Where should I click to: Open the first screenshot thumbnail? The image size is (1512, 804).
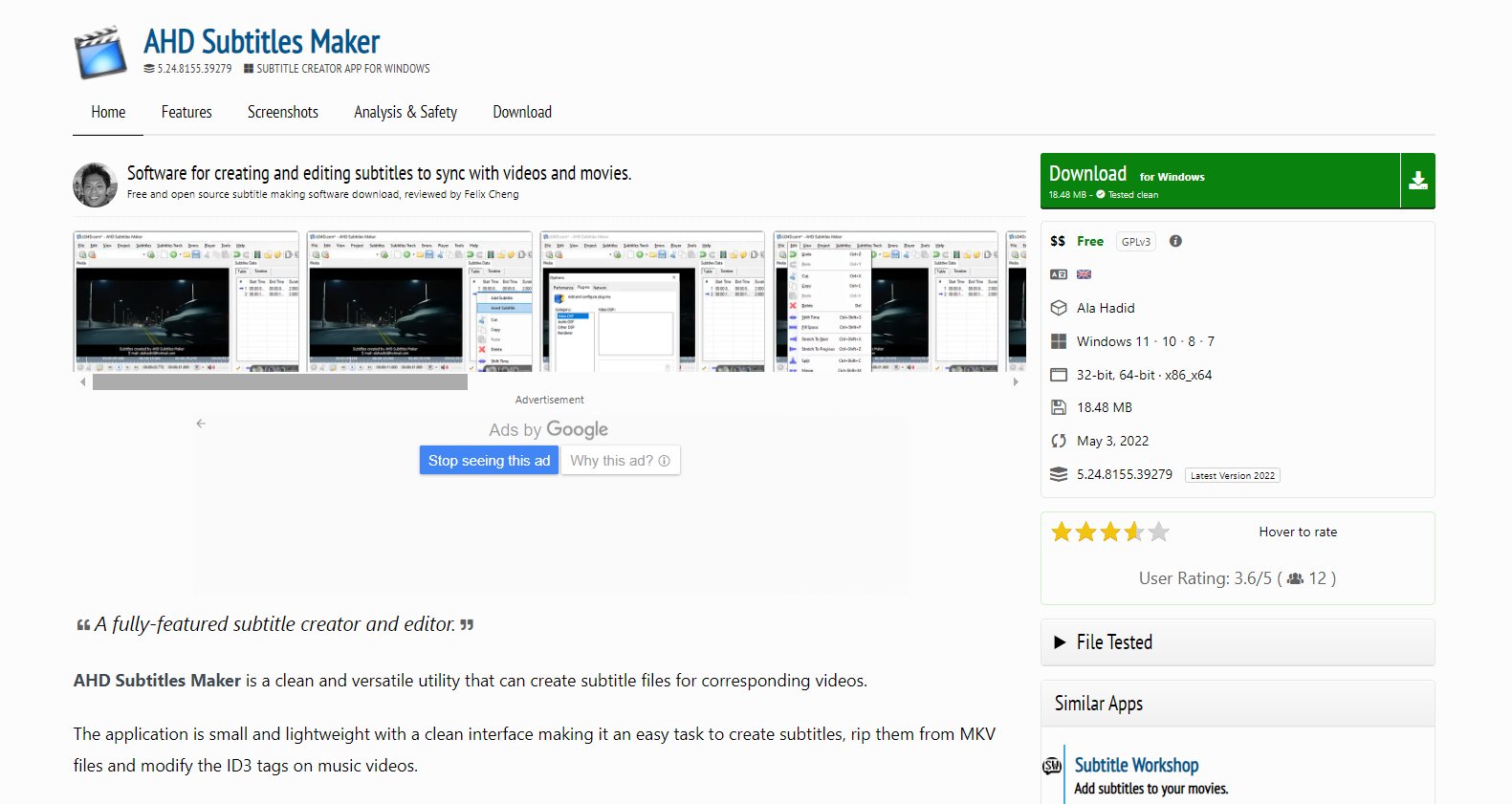[186, 301]
